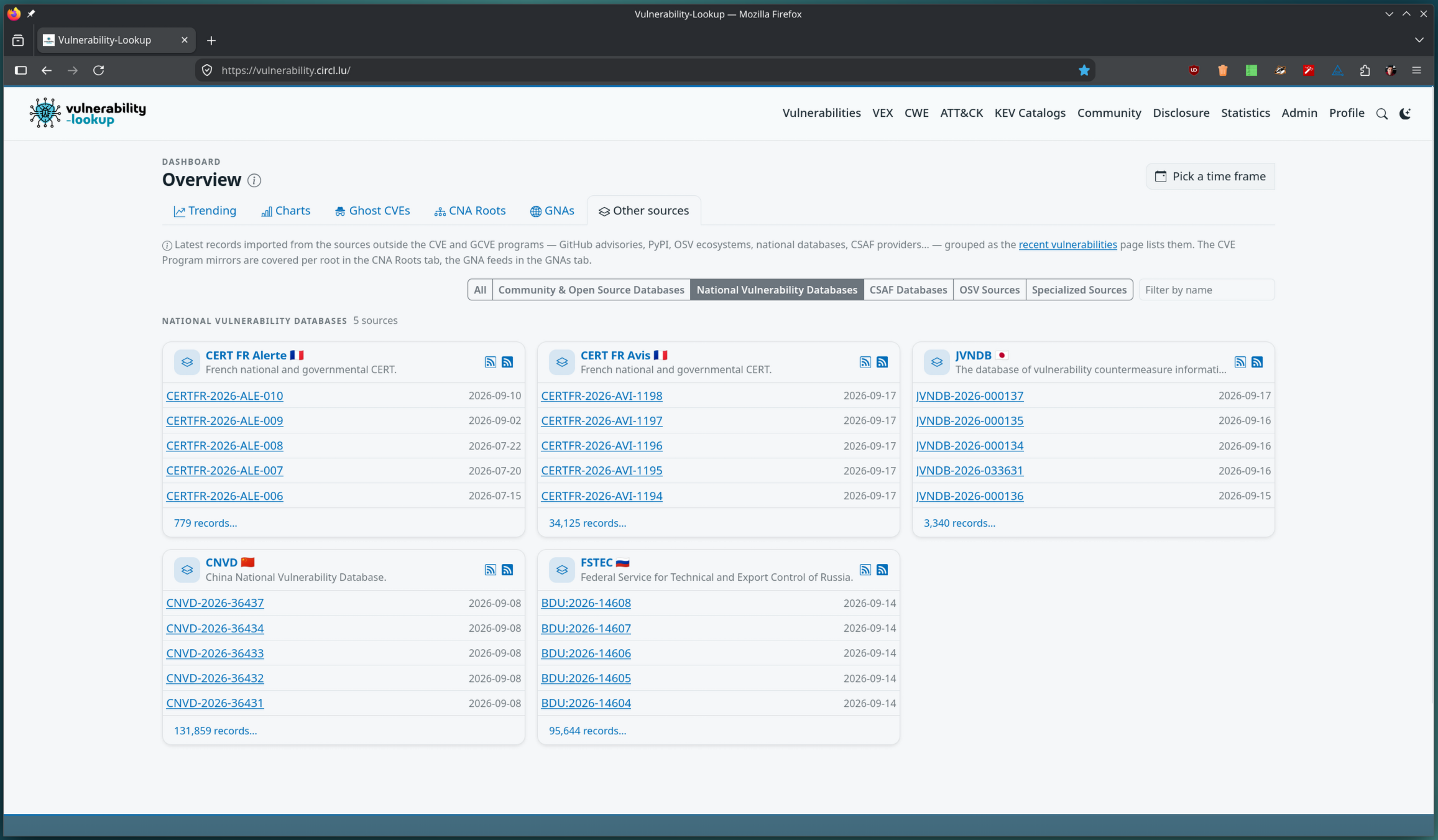This screenshot has width=1438, height=840.
Task: Open the search magnifier icon in navbar
Action: tap(1381, 114)
